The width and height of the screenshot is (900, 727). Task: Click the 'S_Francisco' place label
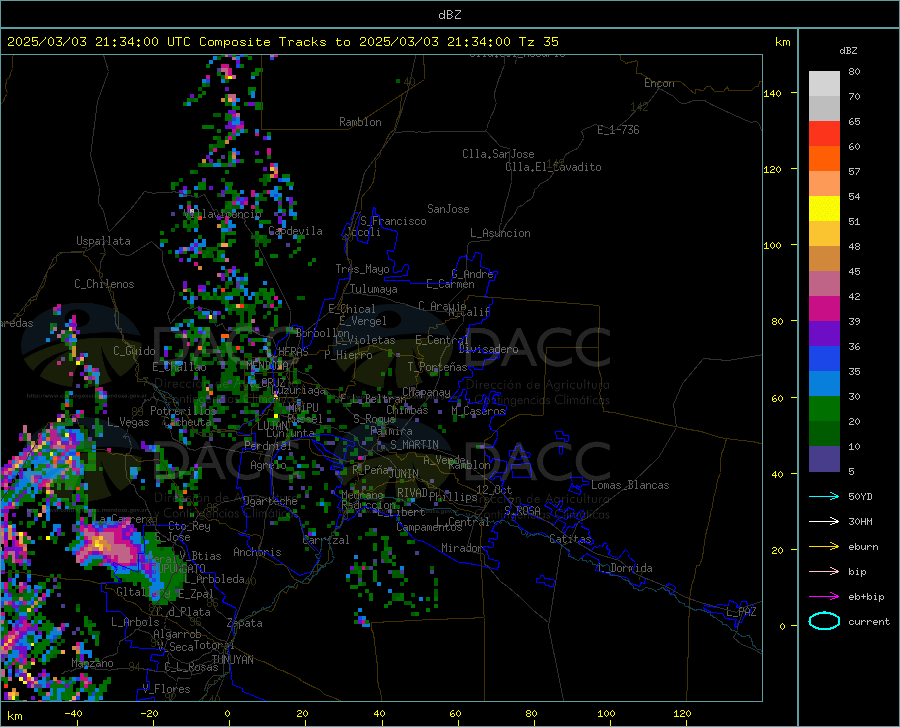393,221
